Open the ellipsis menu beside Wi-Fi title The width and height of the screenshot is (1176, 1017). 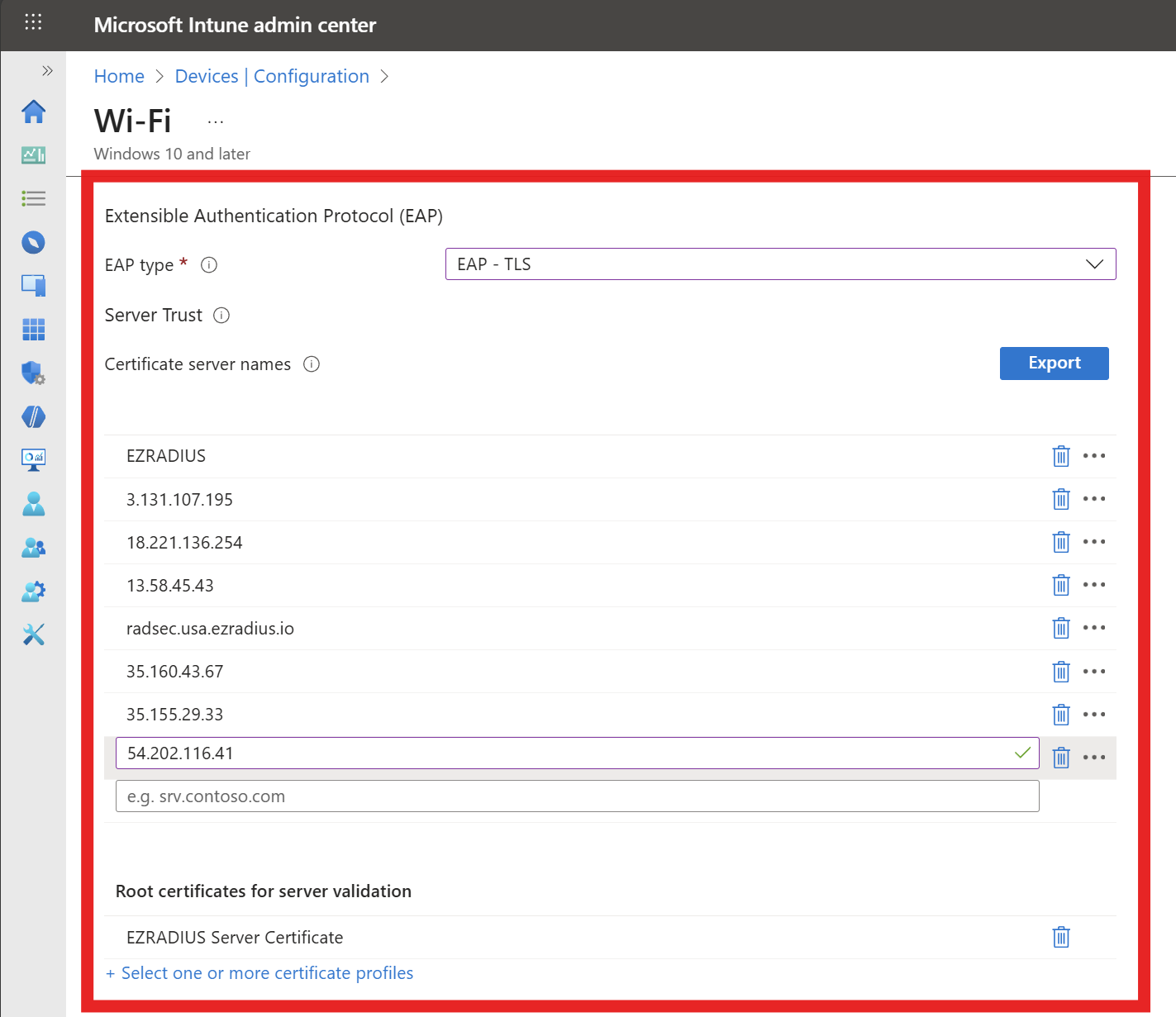coord(215,121)
